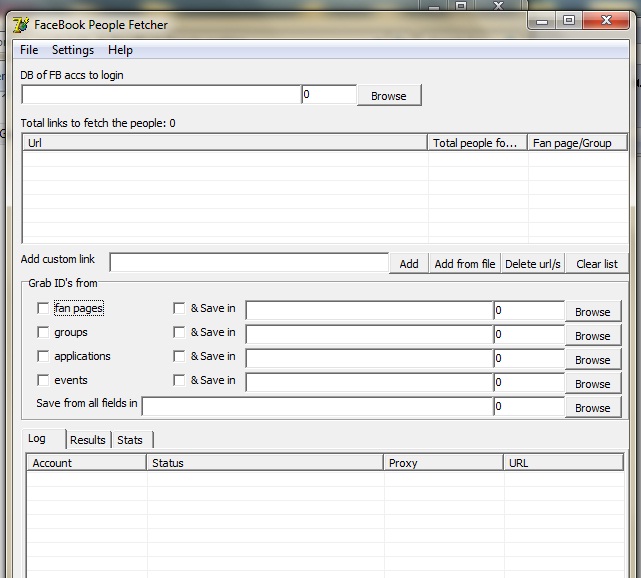Open the Help menu
The height and width of the screenshot is (578, 641).
[x=120, y=50]
